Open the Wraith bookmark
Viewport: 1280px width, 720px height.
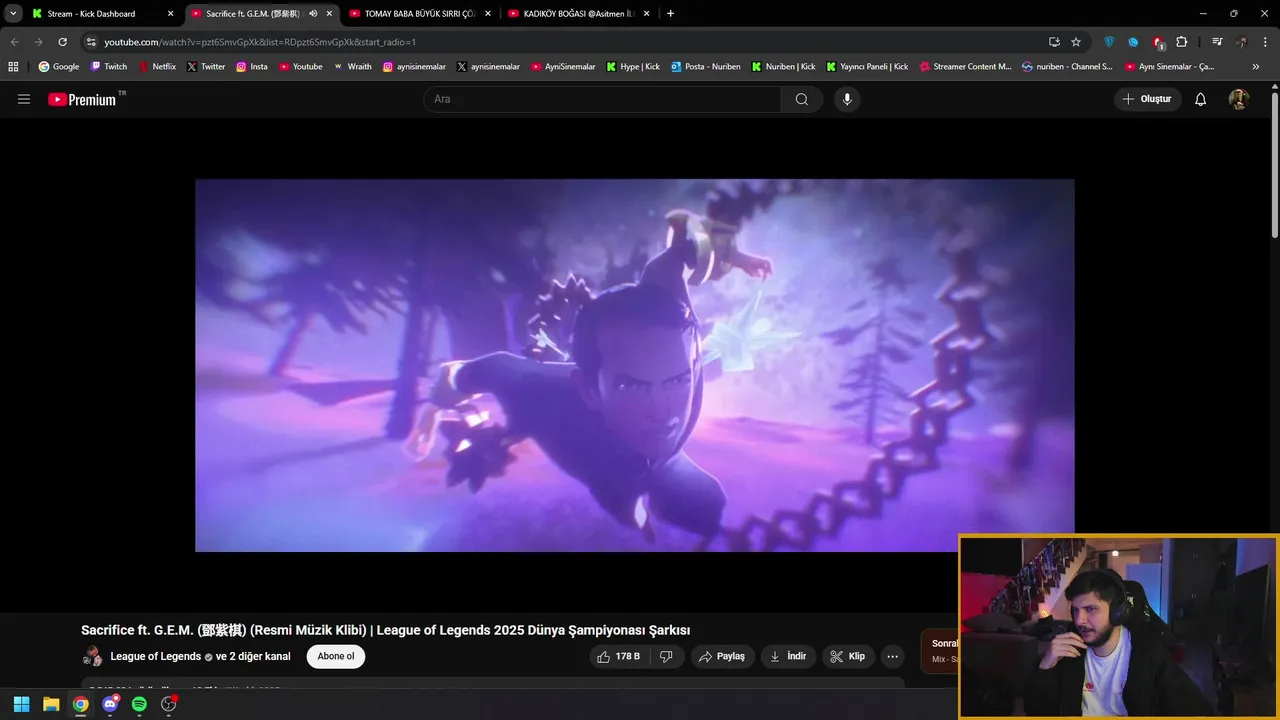(x=353, y=66)
